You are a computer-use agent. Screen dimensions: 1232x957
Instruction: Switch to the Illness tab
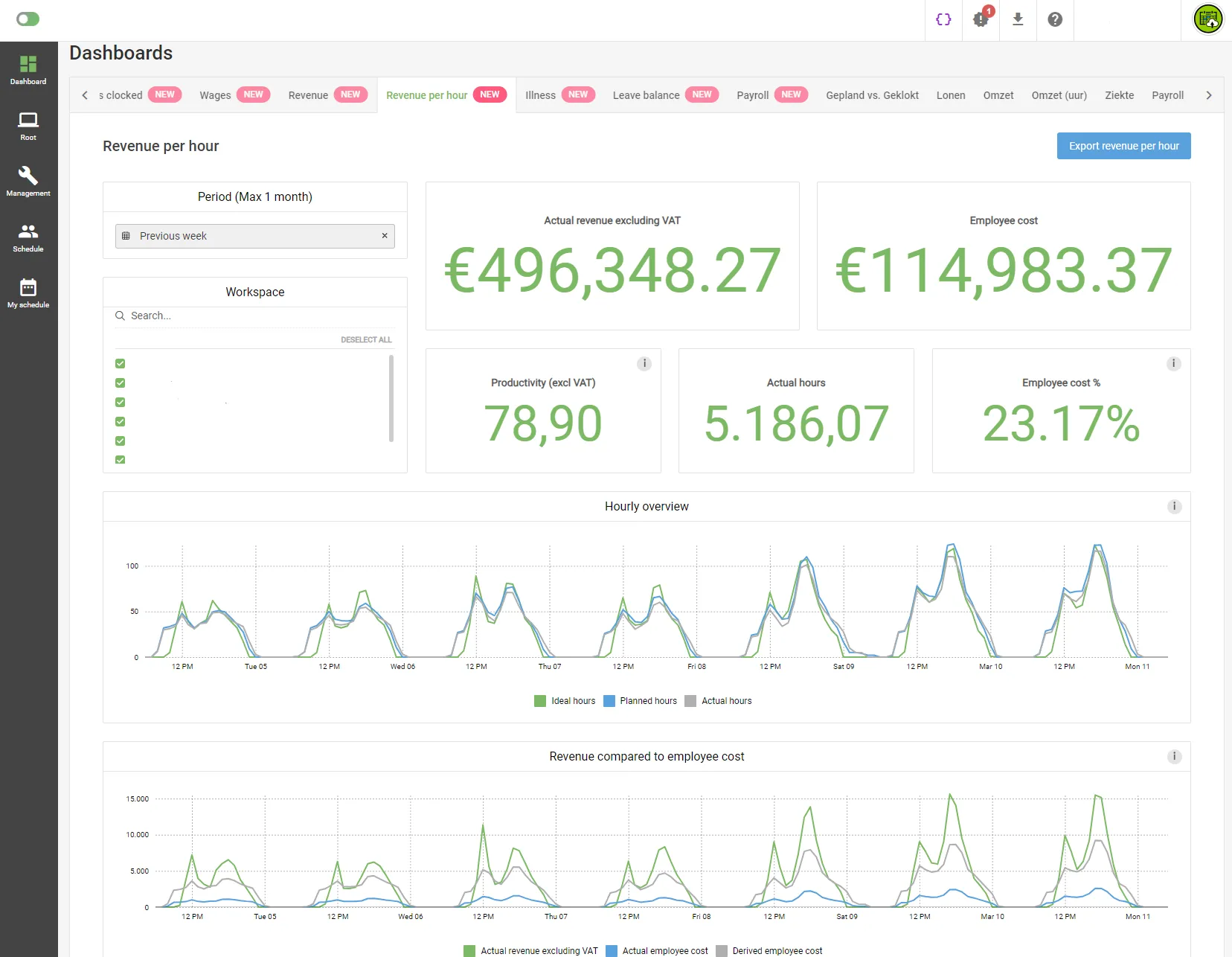559,95
